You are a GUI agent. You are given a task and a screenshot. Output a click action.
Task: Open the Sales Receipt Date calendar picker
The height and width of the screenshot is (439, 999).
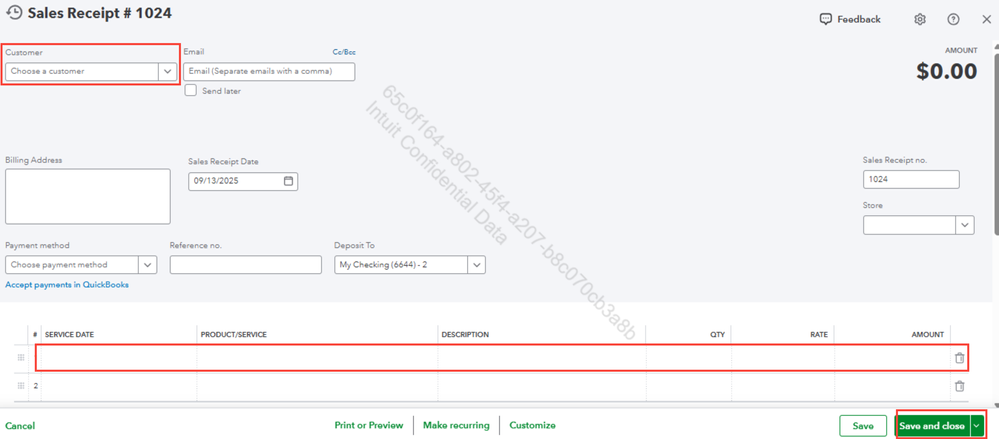(288, 181)
